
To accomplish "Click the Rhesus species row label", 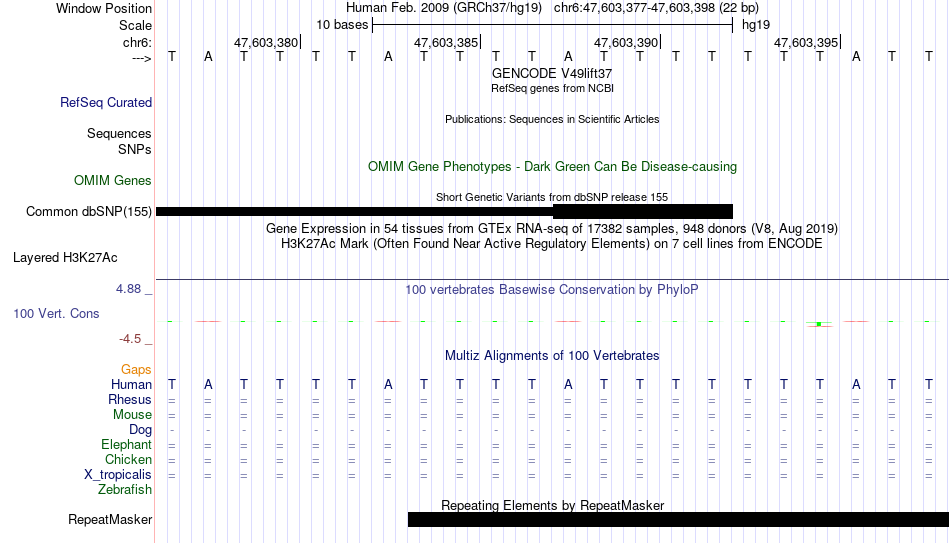I will pos(130,400).
